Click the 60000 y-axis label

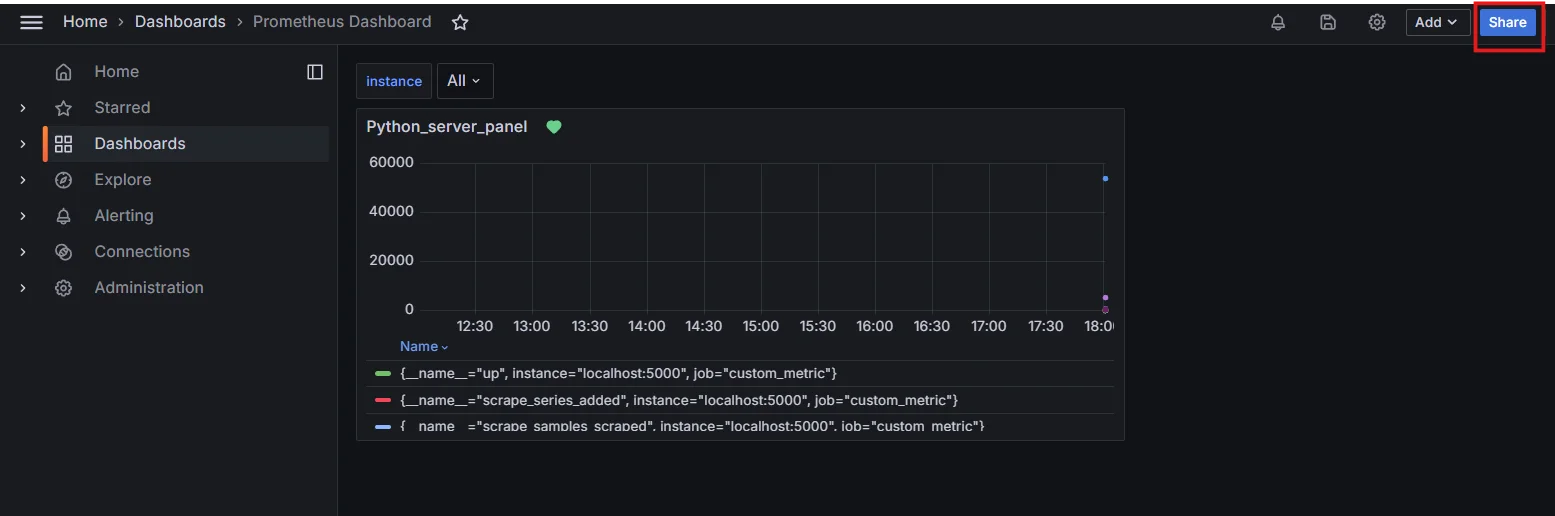pos(390,162)
